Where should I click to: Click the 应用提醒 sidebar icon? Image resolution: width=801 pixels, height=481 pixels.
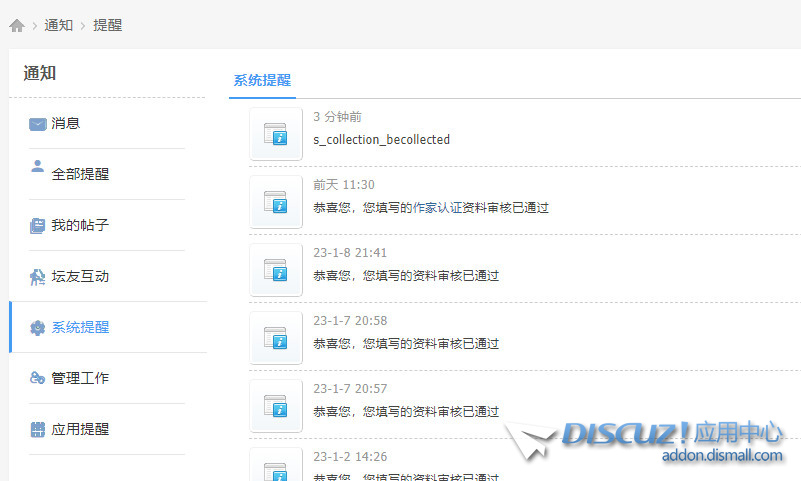coord(38,430)
